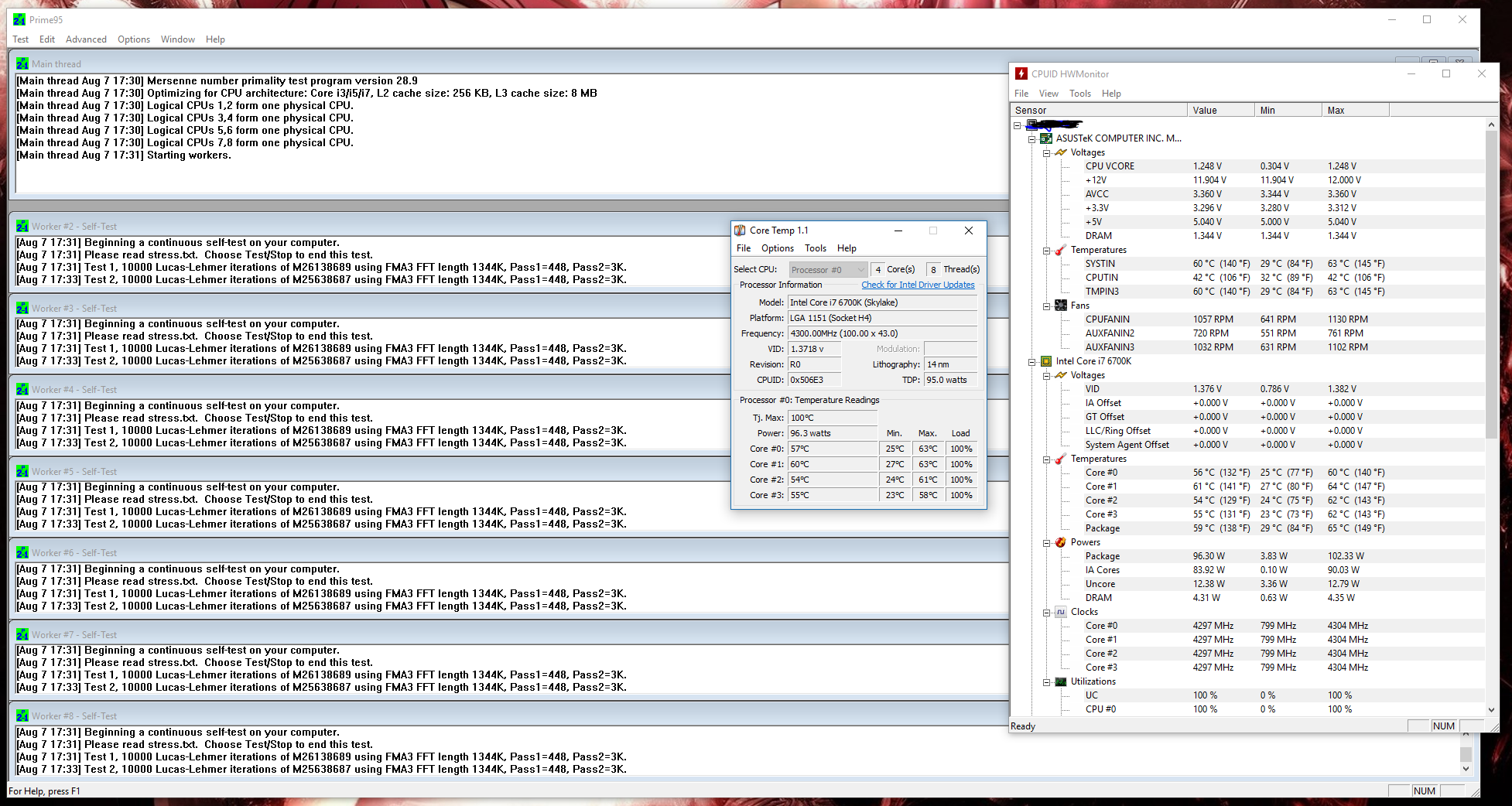Image resolution: width=1512 pixels, height=806 pixels.
Task: Click the Worker #6 Self-Test window icon
Action: point(22,552)
